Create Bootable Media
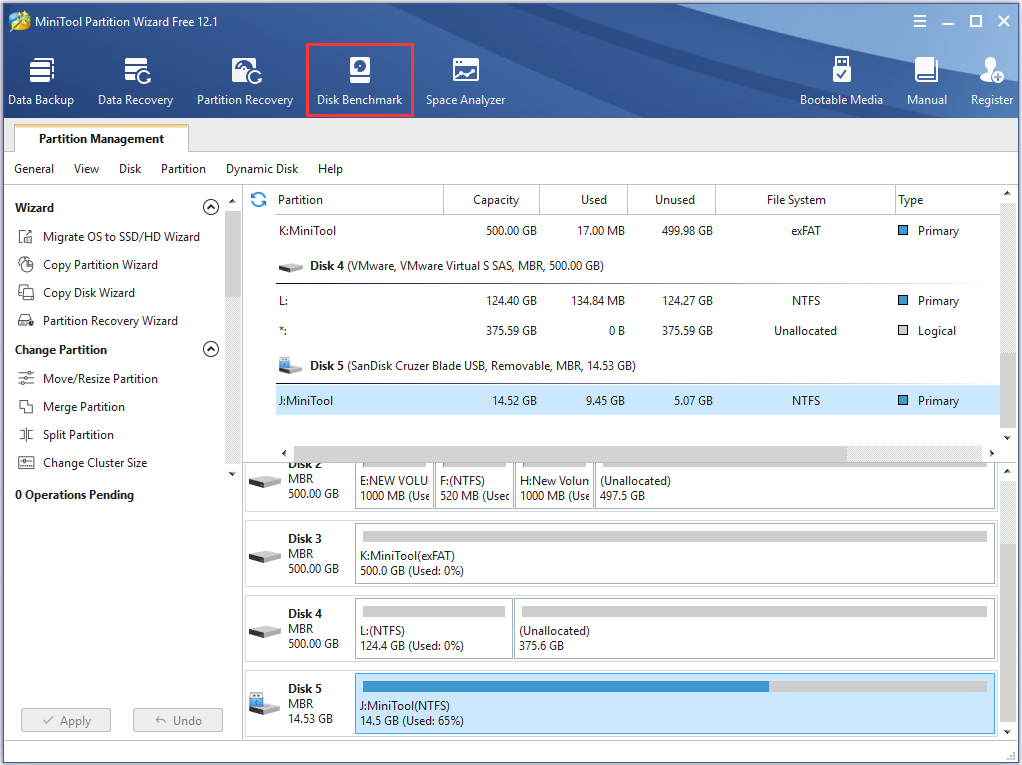The width and height of the screenshot is (1022, 765). [841, 81]
